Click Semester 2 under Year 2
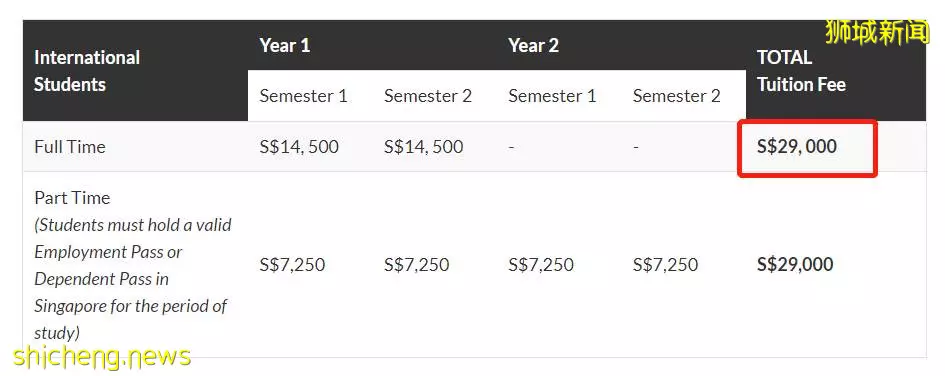945x376 pixels. (x=676, y=96)
